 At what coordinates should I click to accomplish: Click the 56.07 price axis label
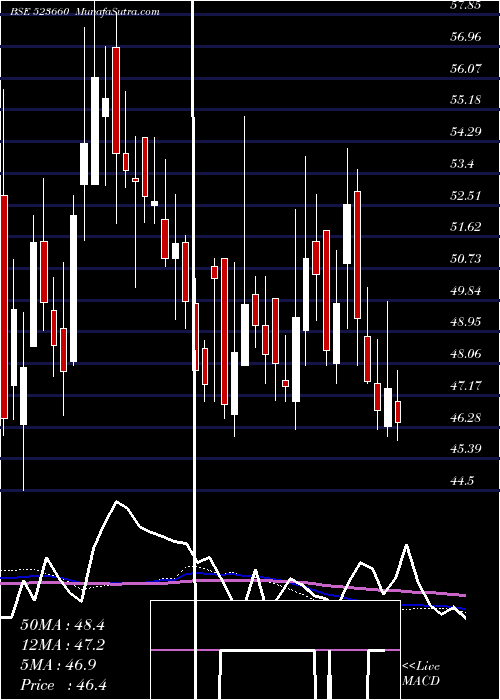pyautogui.click(x=466, y=69)
